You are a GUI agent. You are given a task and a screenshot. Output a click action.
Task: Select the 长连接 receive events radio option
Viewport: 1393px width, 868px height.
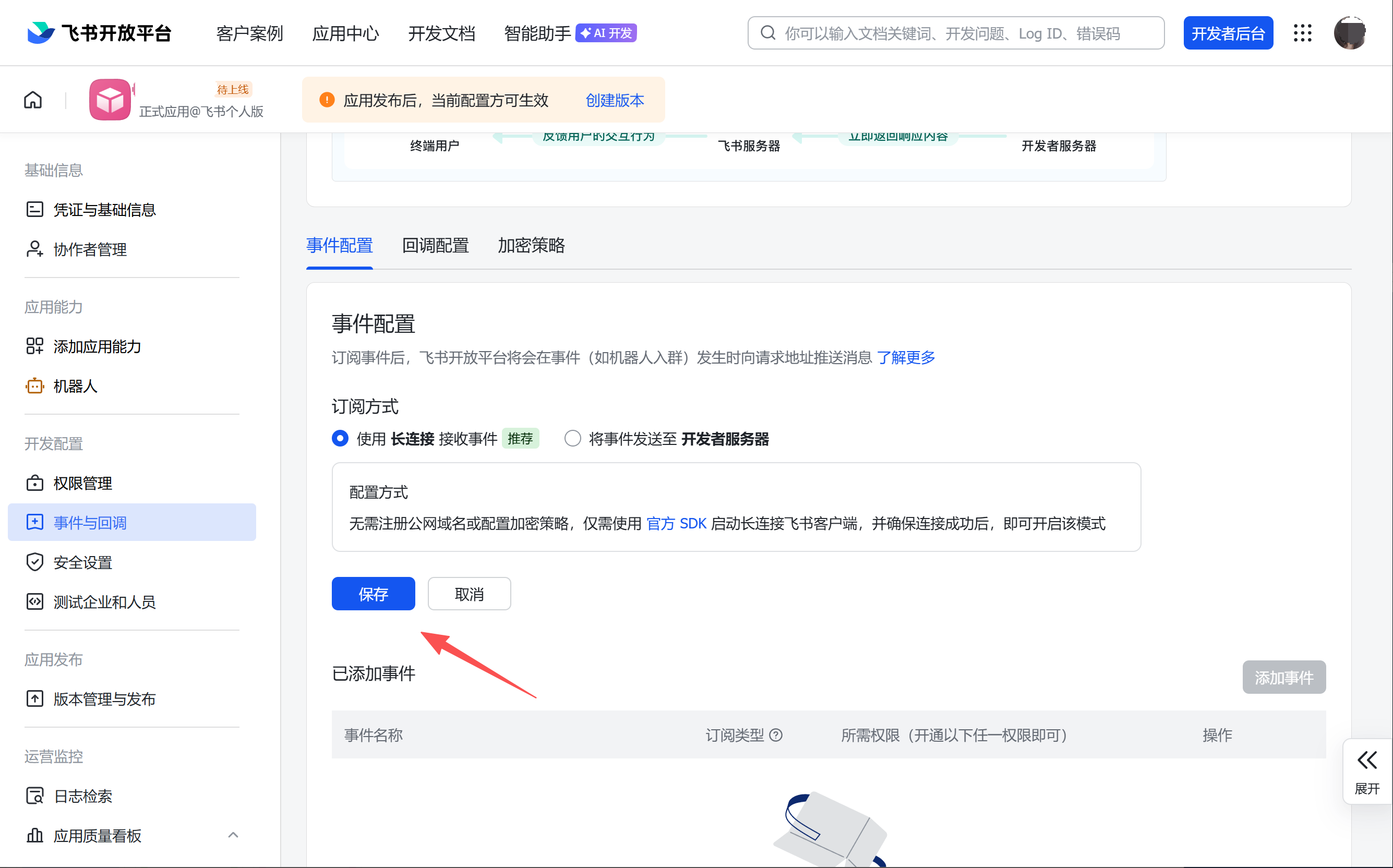(x=340, y=438)
